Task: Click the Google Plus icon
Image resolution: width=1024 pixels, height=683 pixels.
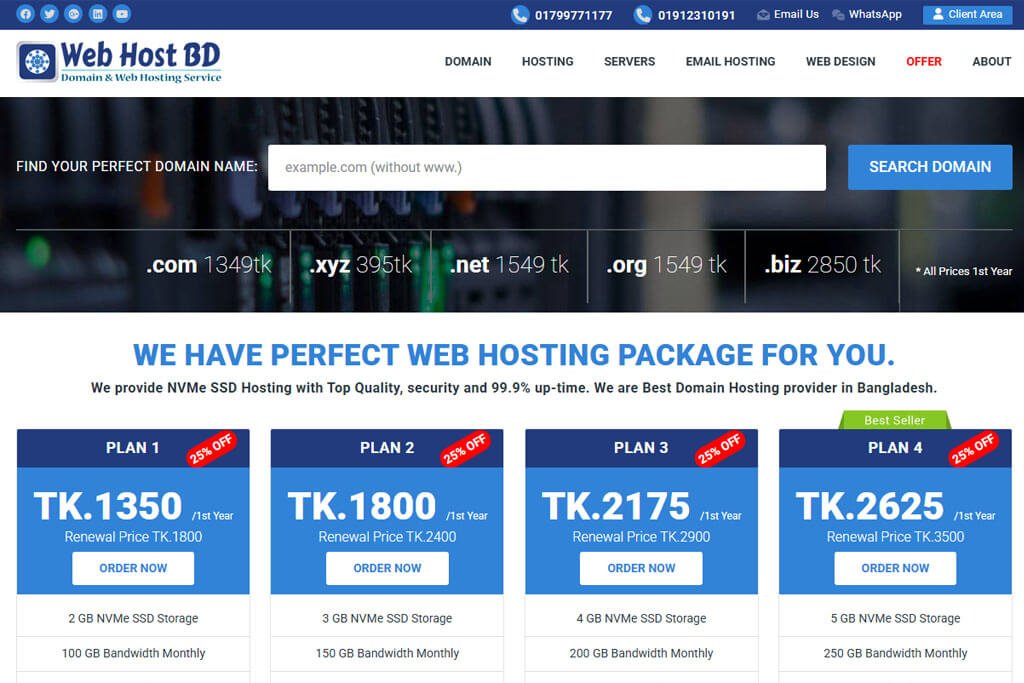Action: pos(73,14)
